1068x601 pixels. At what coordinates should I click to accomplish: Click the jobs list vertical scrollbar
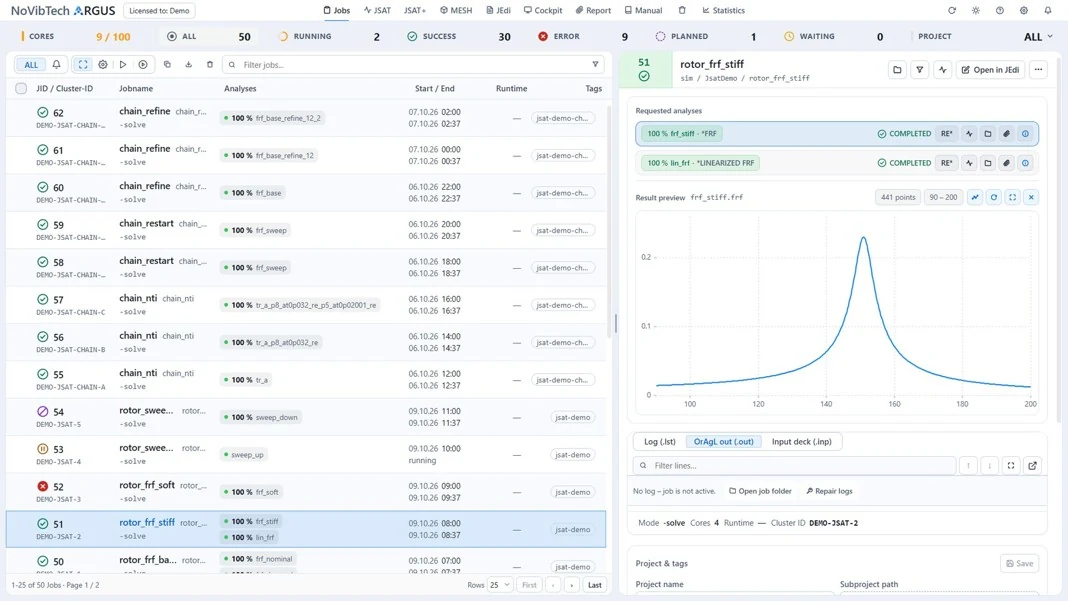point(610,221)
